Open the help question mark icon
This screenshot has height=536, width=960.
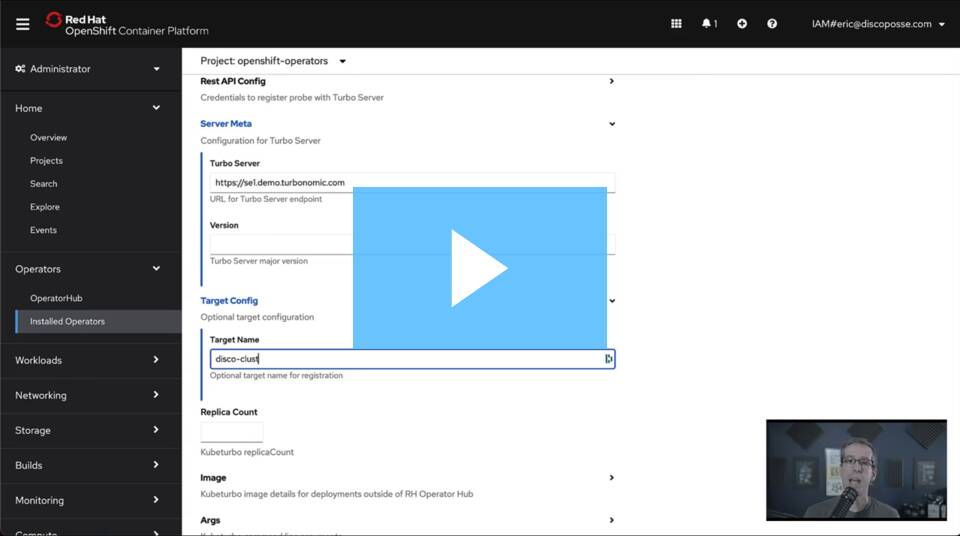772,24
